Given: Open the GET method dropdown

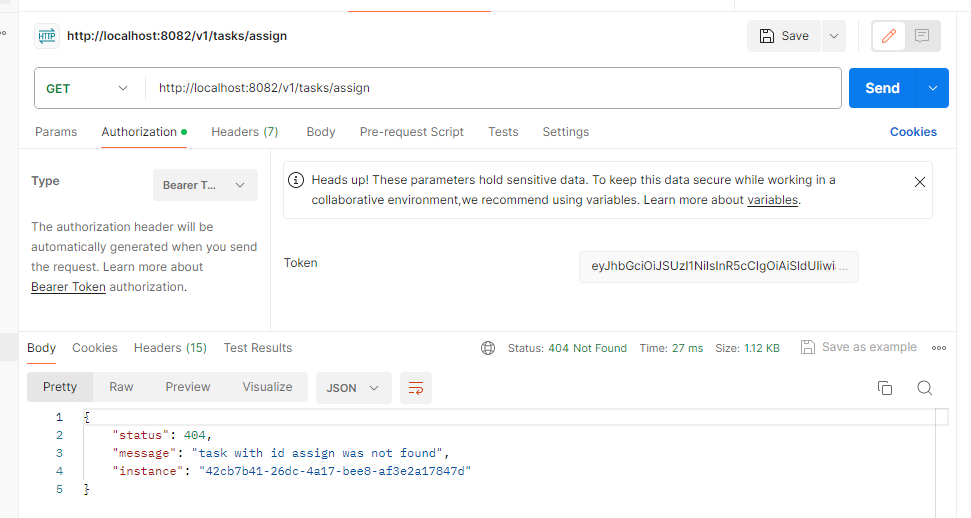Looking at the screenshot, I should [x=86, y=88].
